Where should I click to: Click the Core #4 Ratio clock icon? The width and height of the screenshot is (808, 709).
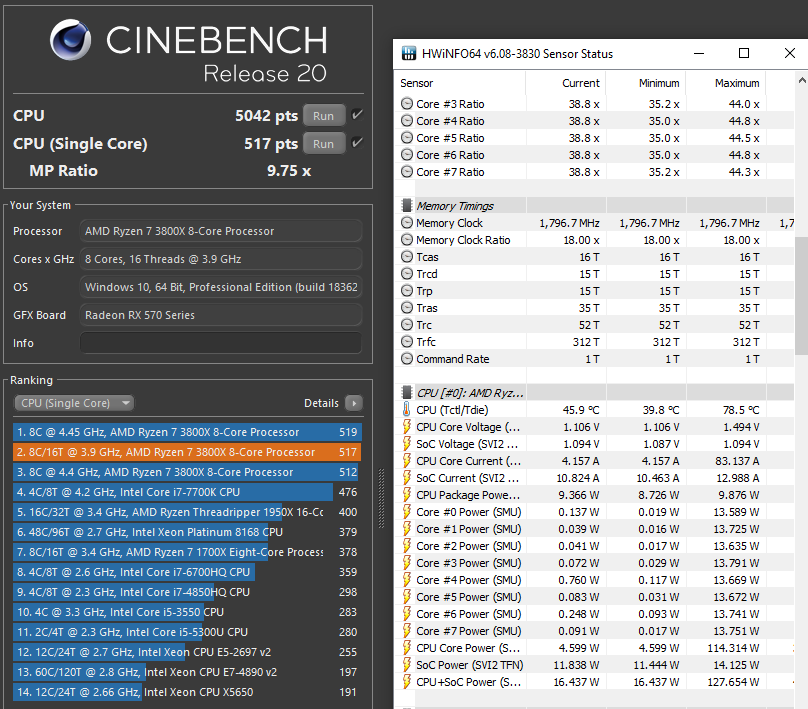coord(407,121)
